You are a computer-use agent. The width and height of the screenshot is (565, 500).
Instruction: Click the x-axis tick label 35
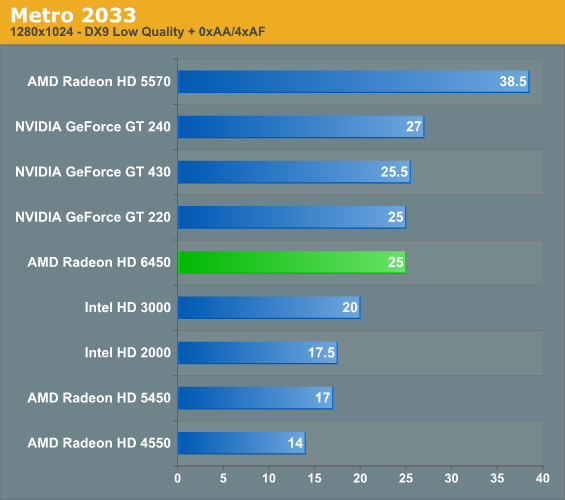497,478
